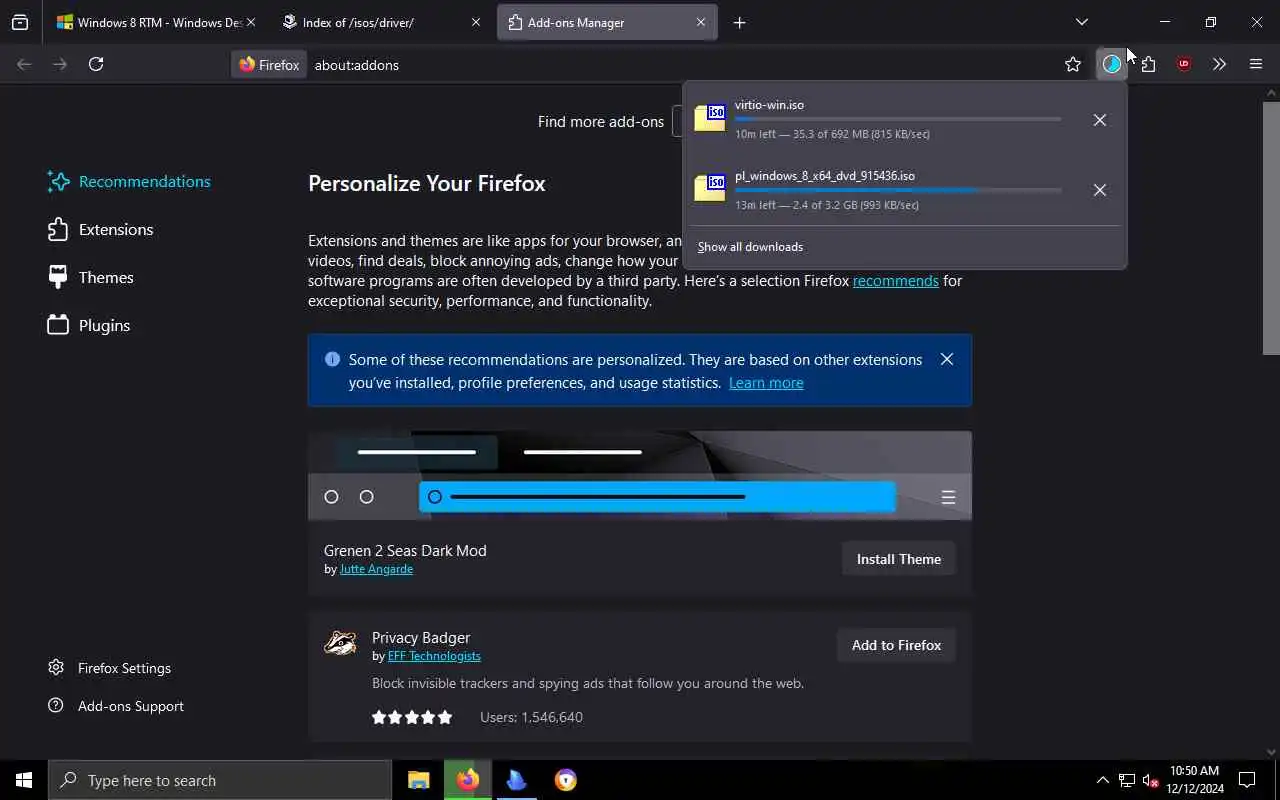Toggle the downloads panel toolbar icon

click(x=1112, y=64)
